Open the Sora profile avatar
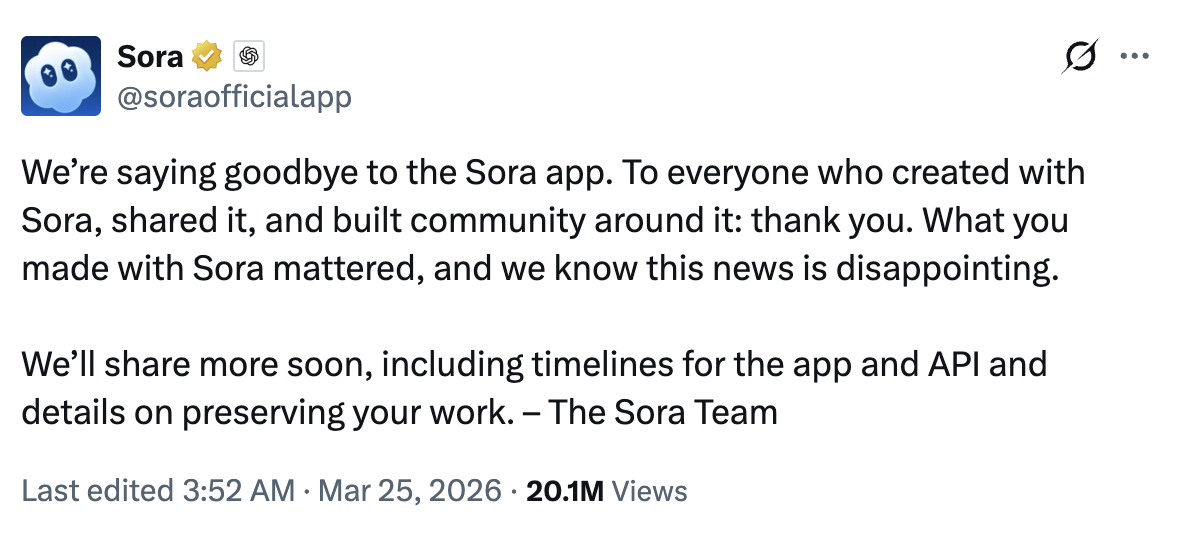 (61, 76)
